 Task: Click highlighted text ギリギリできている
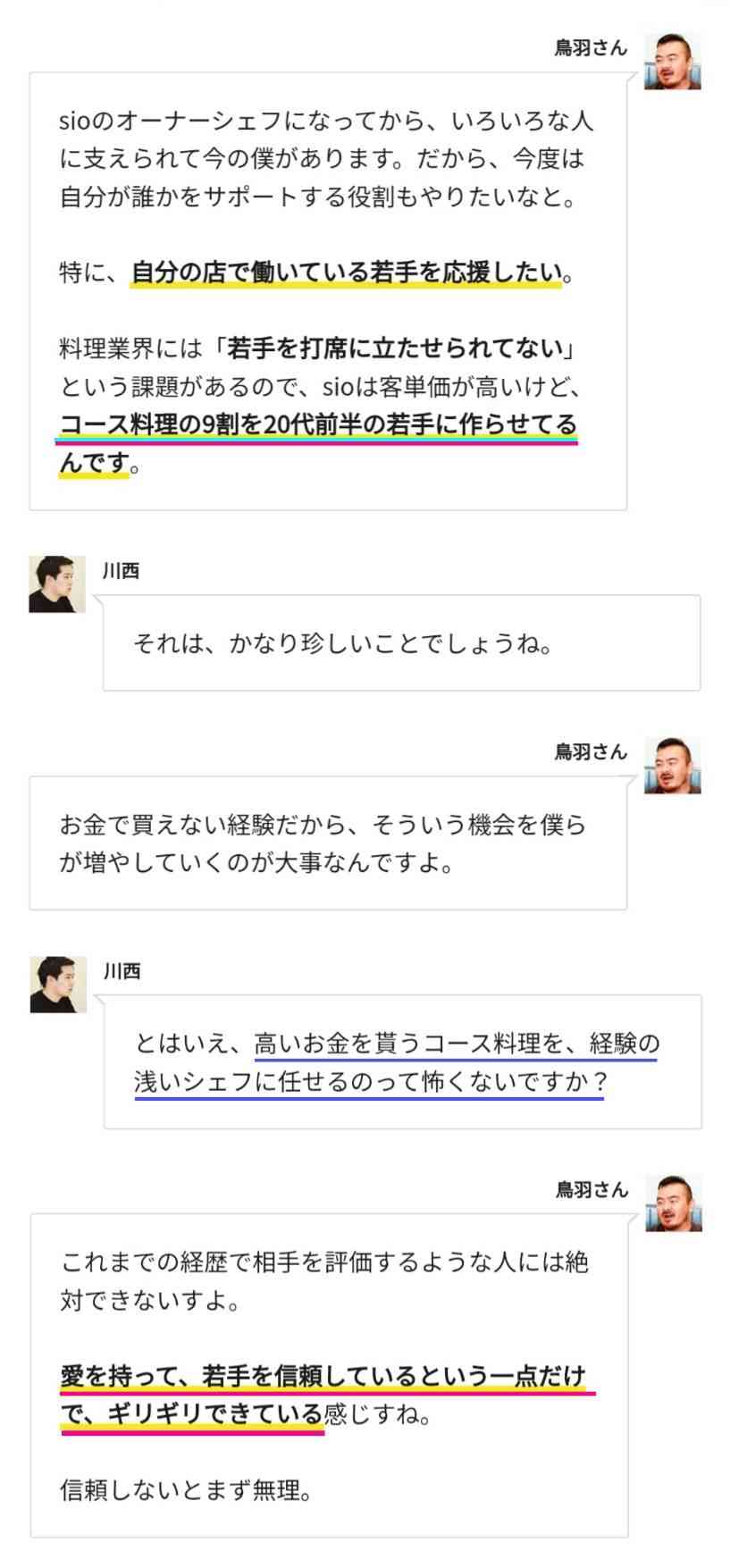tap(214, 1414)
